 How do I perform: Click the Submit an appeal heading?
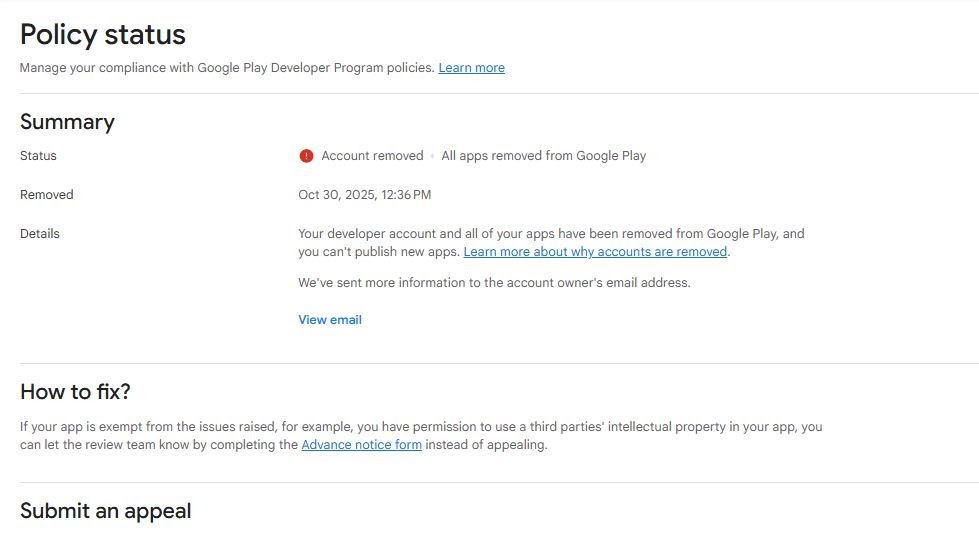[x=105, y=511]
